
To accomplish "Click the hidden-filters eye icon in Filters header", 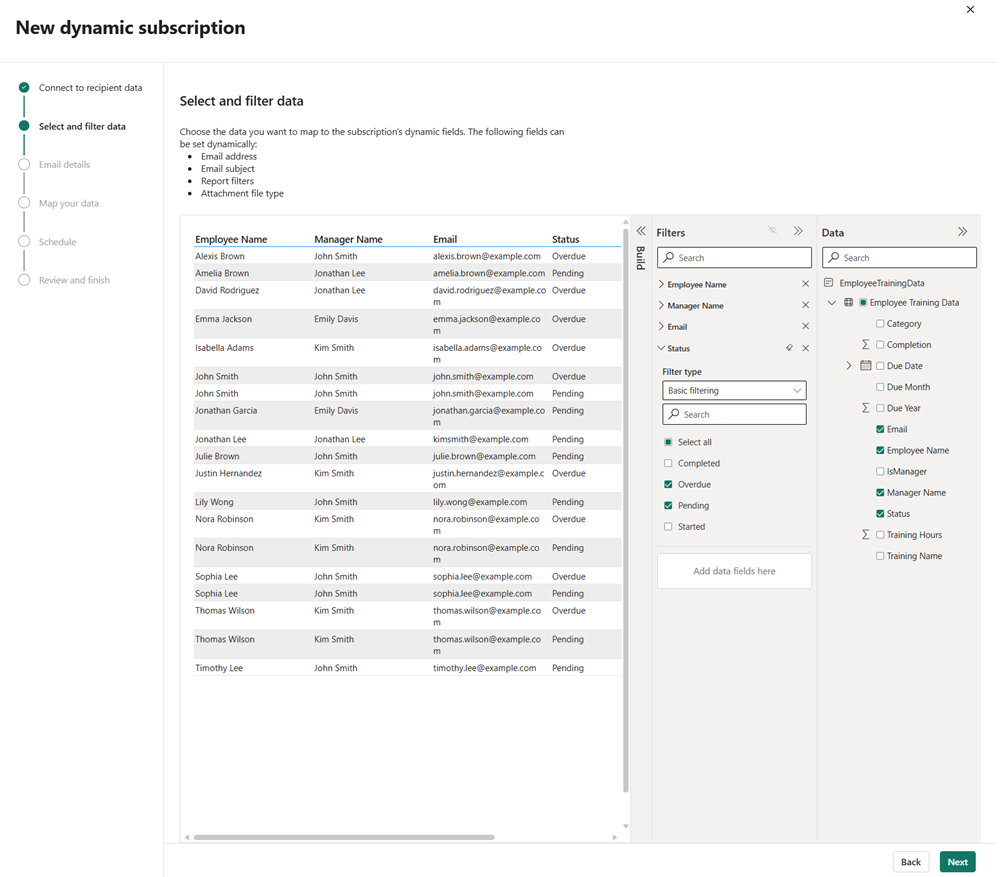I will [x=772, y=230].
